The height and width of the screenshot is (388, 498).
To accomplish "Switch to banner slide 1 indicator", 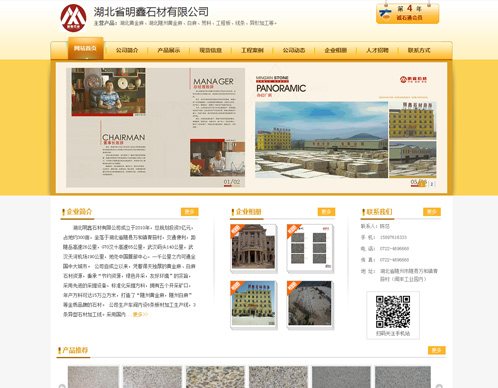I will (x=422, y=184).
